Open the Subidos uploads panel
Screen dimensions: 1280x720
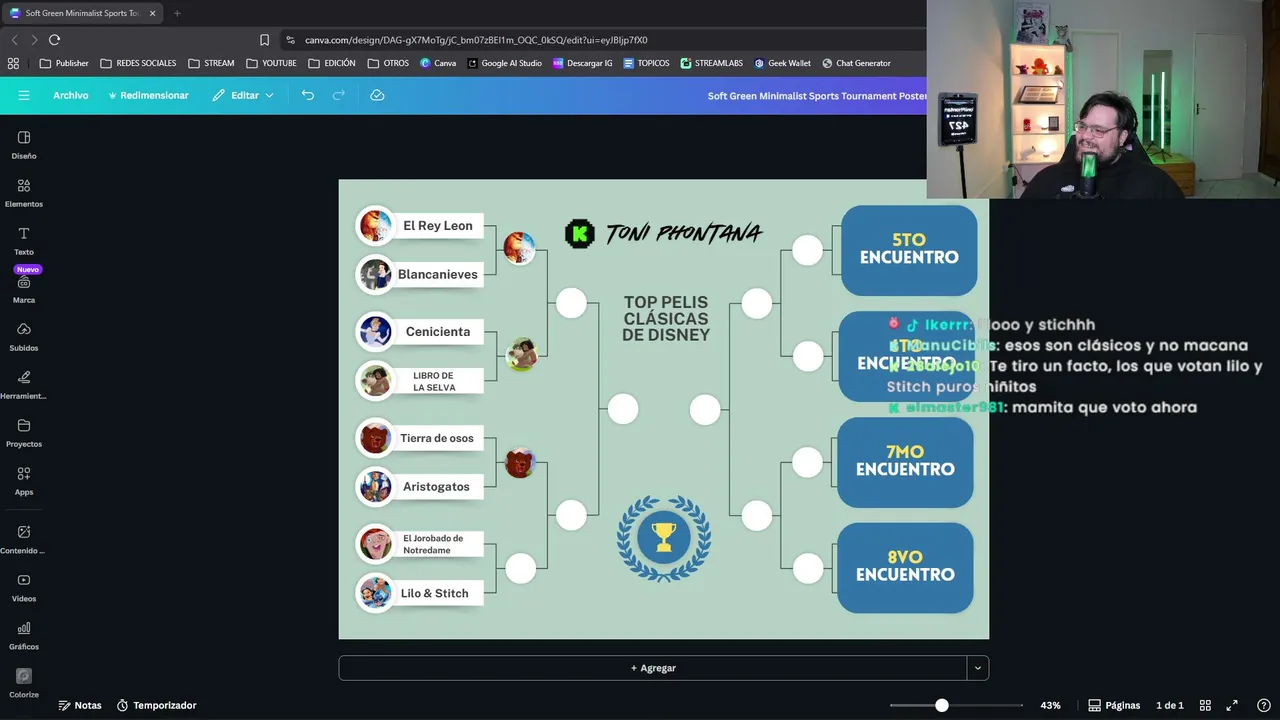coord(24,337)
